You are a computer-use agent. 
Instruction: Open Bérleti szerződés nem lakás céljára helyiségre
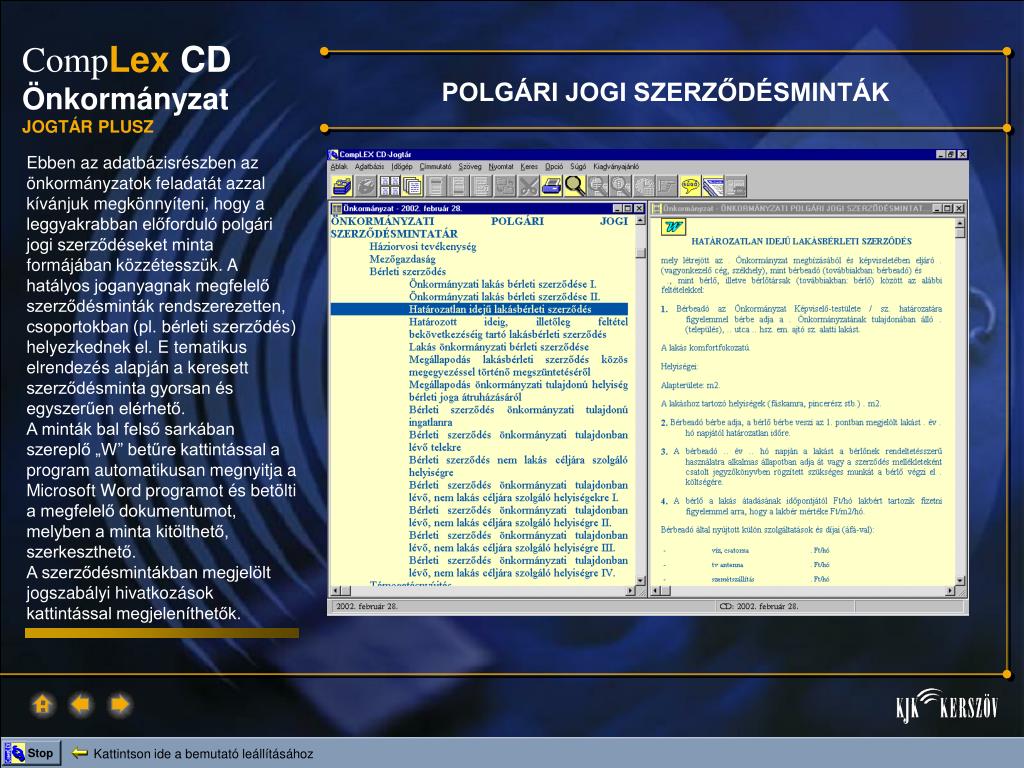click(518, 466)
